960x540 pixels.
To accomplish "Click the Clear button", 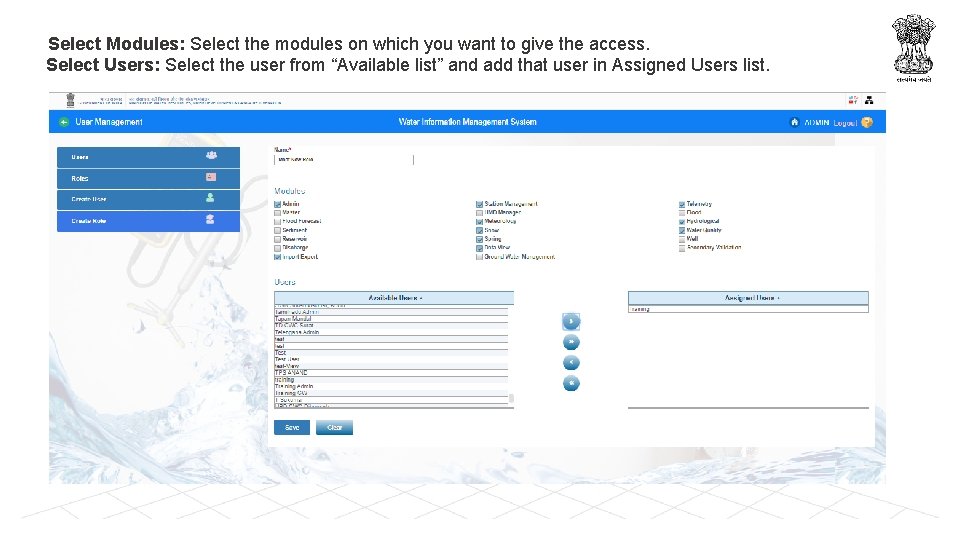I will (x=334, y=427).
